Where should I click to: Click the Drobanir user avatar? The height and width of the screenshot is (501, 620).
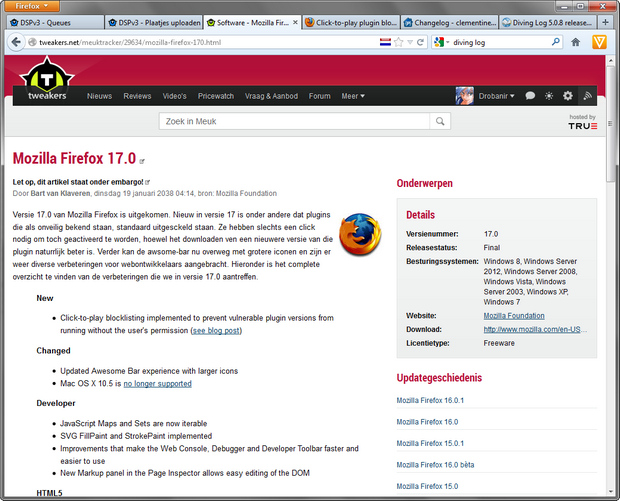pos(464,96)
